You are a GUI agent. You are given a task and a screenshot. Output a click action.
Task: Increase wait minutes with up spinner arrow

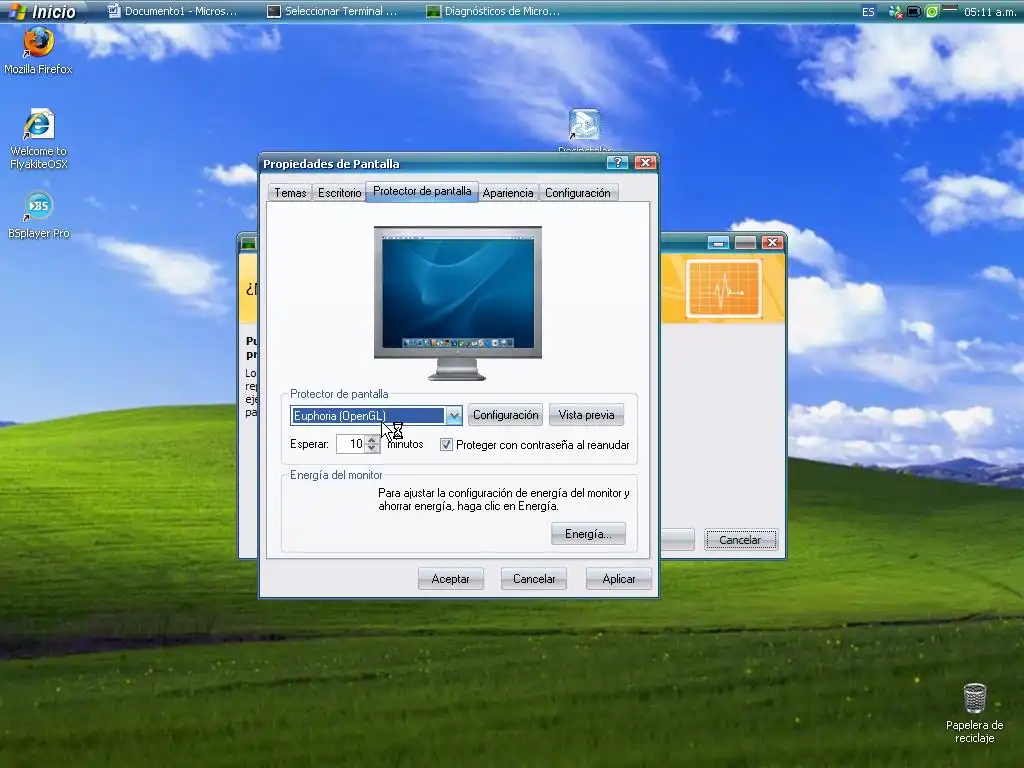pyautogui.click(x=372, y=440)
